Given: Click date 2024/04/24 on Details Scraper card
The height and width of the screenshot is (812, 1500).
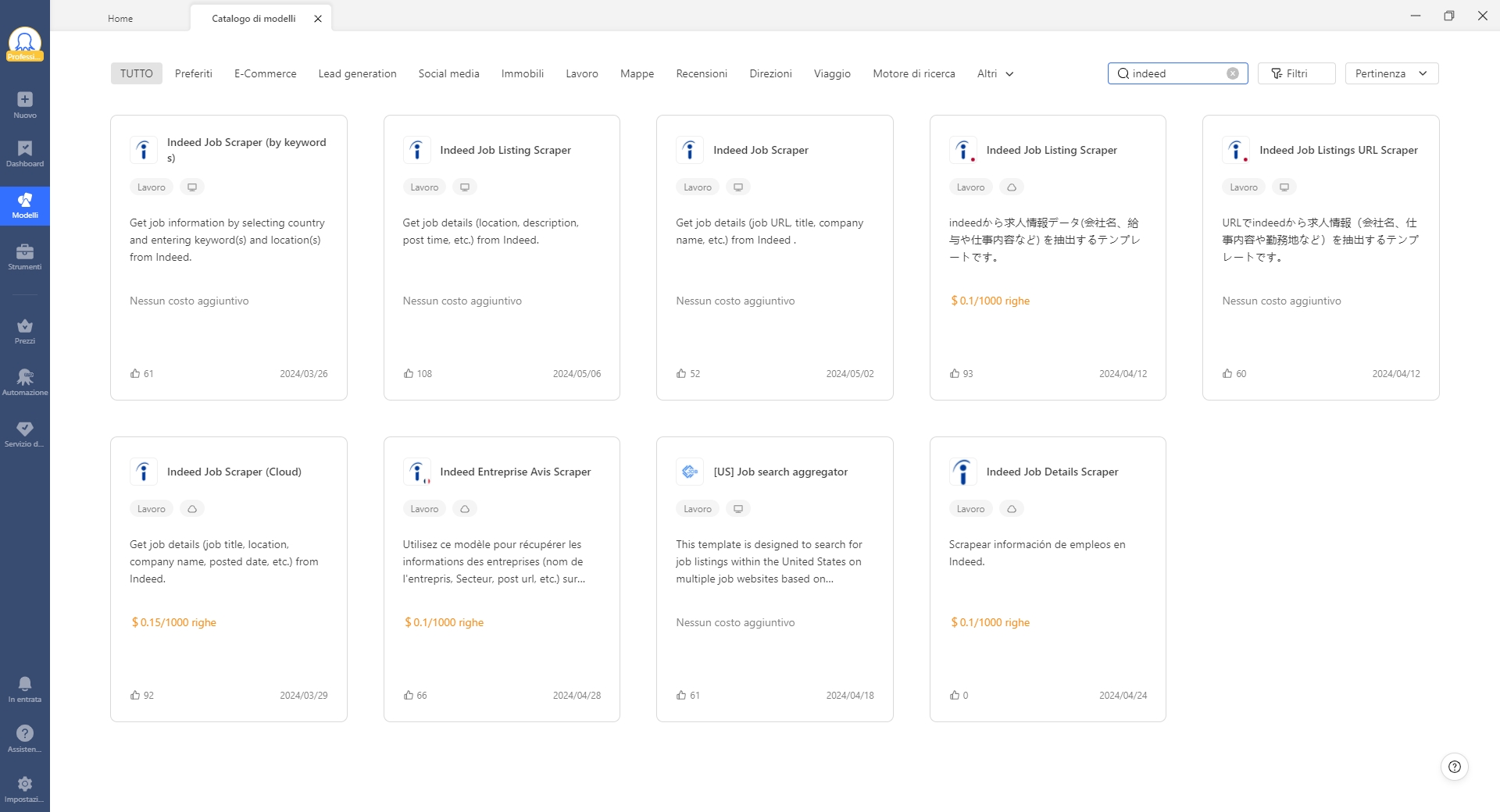Looking at the screenshot, I should [1123, 696].
